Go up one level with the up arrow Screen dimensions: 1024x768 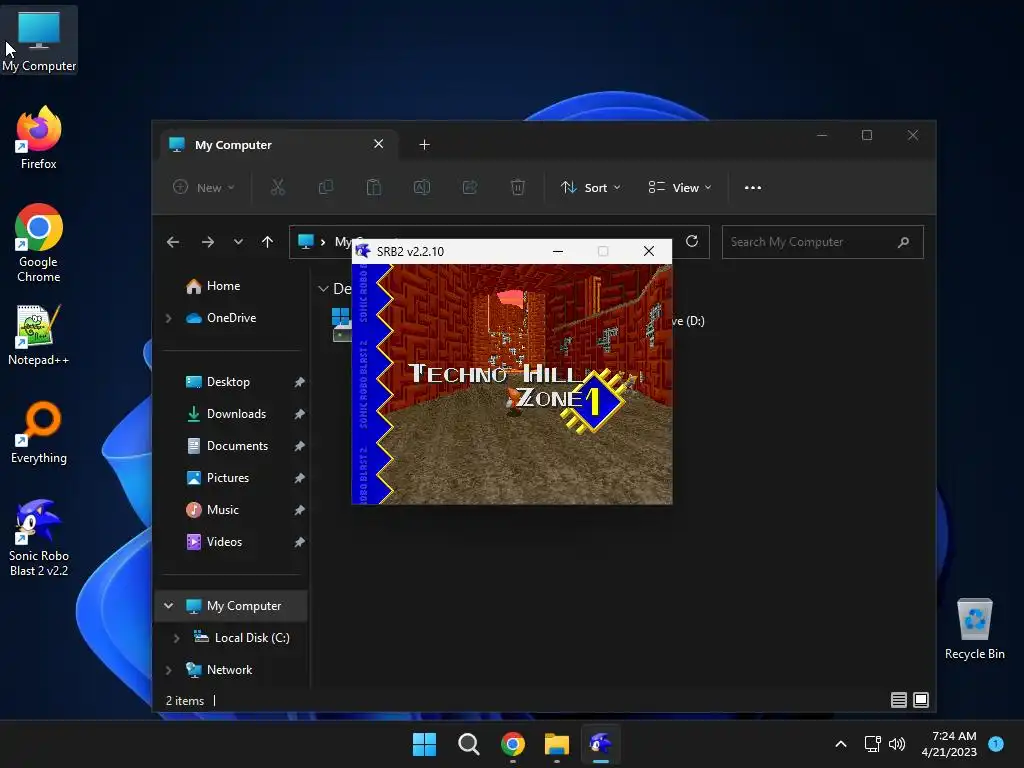(267, 242)
